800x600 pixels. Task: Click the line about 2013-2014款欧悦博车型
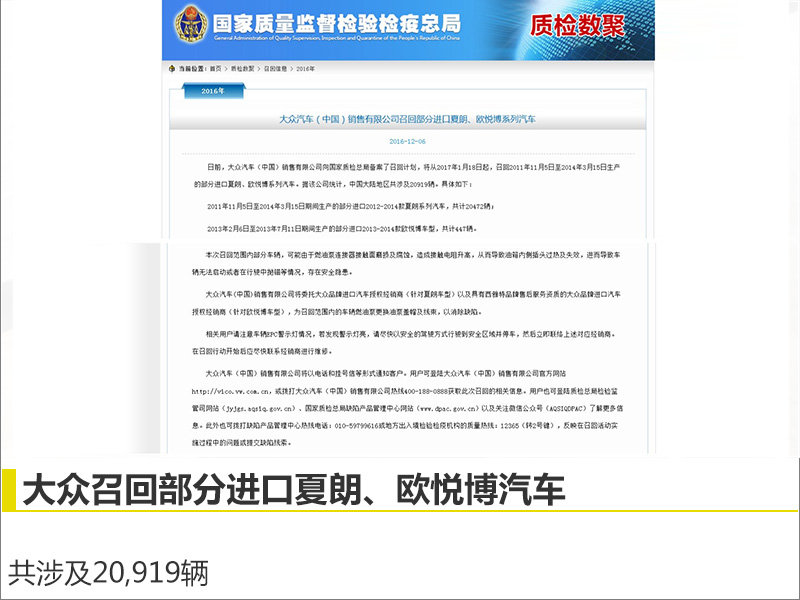(x=342, y=229)
